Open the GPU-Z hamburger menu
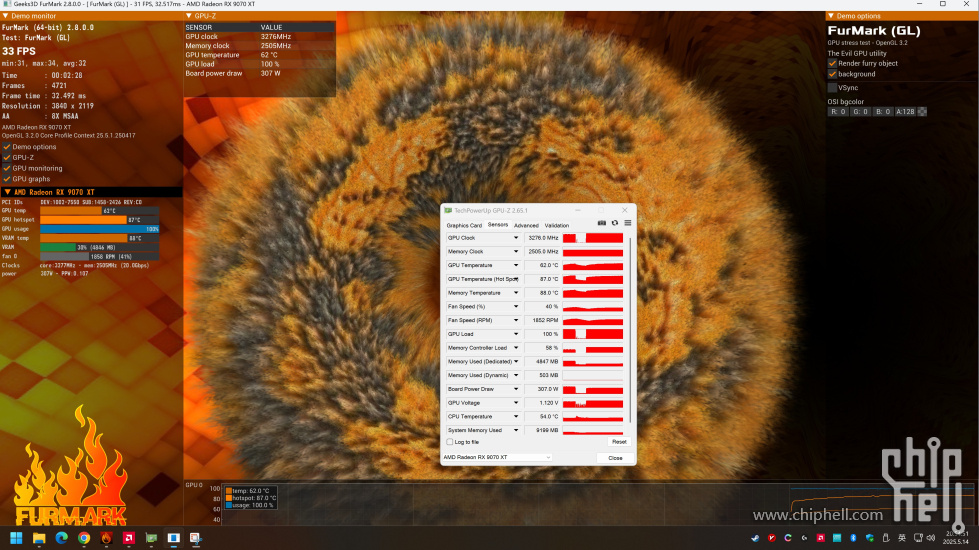979x550 pixels. point(627,223)
